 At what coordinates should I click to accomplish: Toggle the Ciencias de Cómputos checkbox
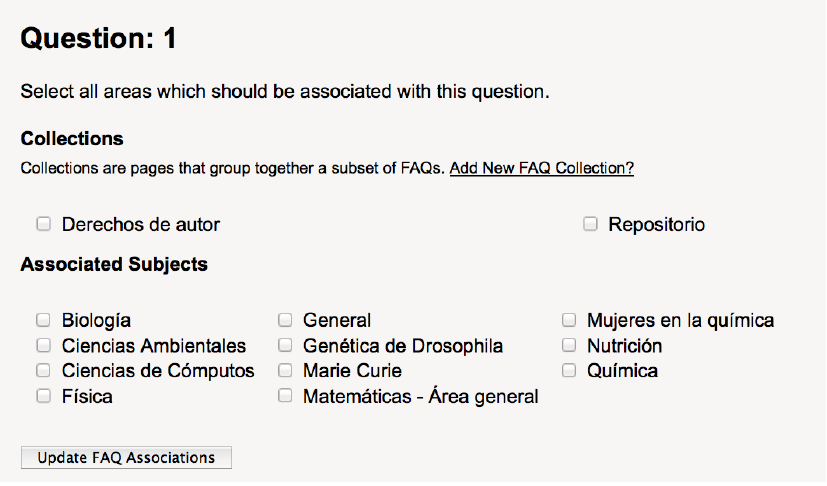(x=43, y=370)
